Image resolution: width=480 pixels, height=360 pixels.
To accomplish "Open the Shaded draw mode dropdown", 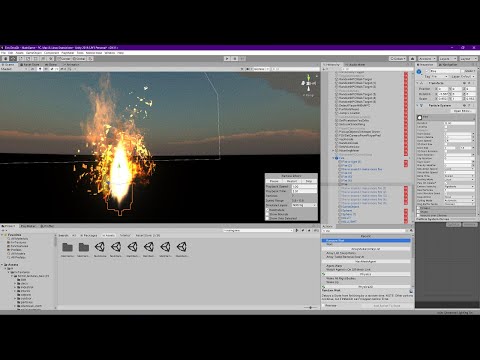I will click(x=14, y=69).
